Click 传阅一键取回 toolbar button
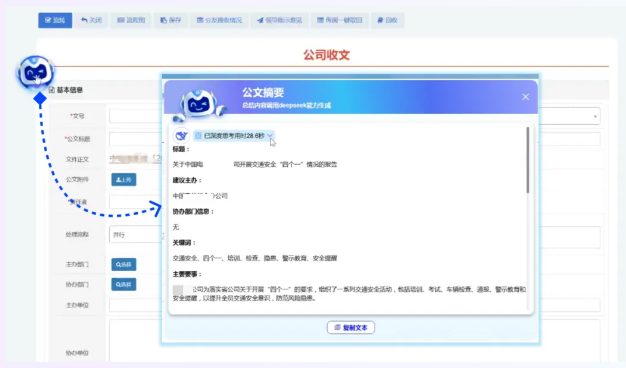626x368 pixels. (340, 20)
